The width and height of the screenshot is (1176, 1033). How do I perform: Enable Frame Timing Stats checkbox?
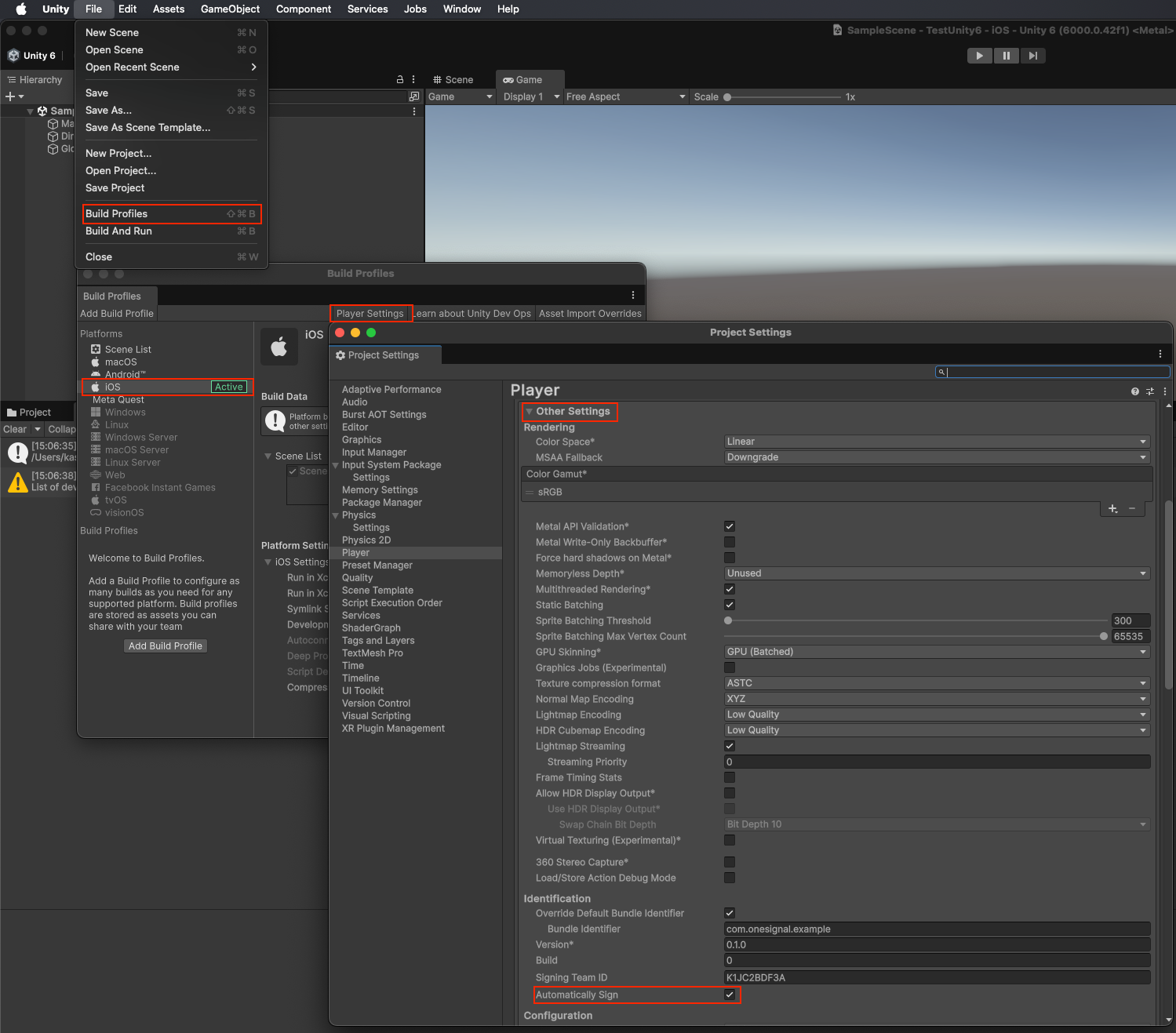point(730,777)
